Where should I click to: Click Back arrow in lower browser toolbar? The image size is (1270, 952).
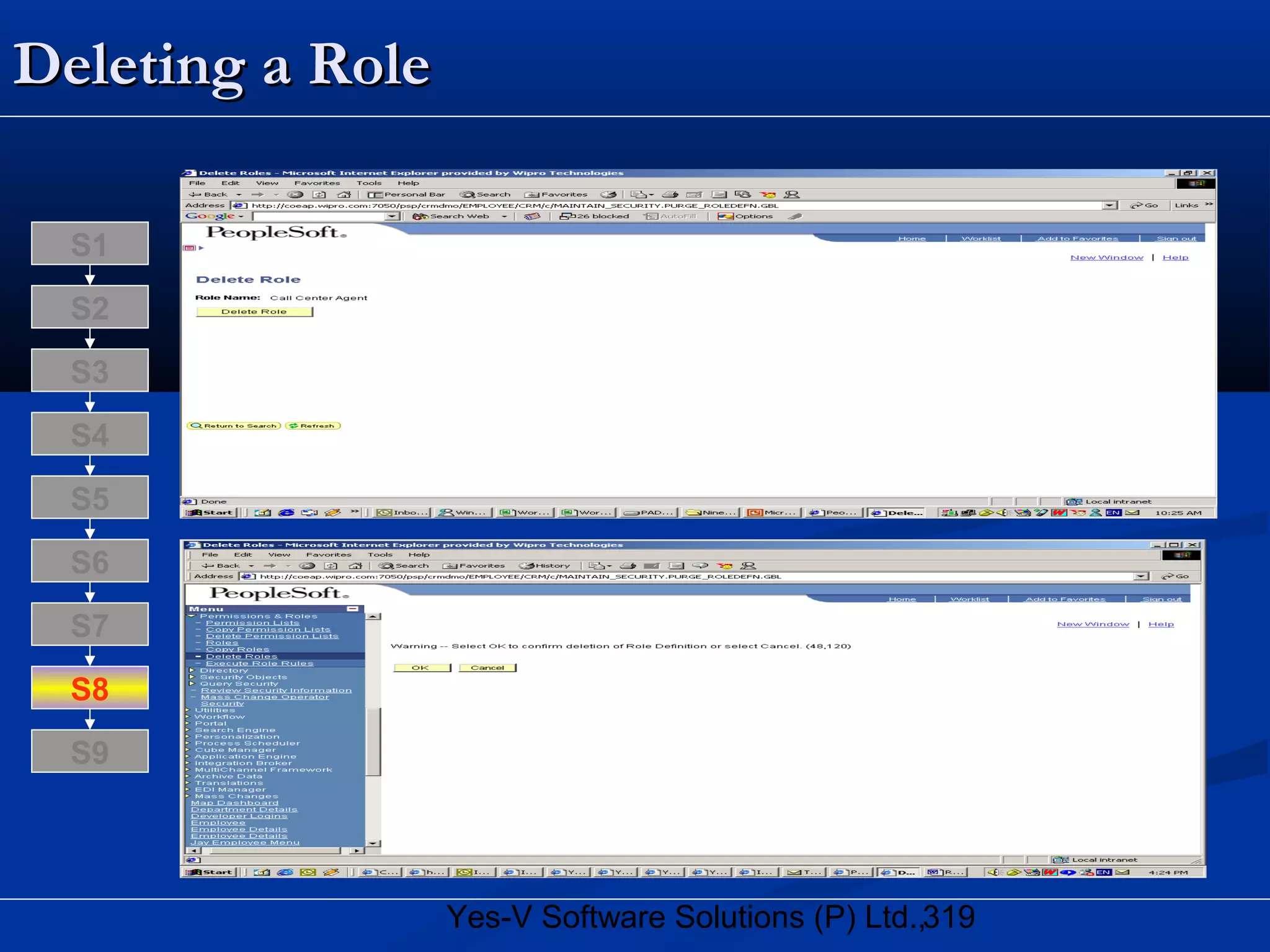pyautogui.click(x=221, y=565)
